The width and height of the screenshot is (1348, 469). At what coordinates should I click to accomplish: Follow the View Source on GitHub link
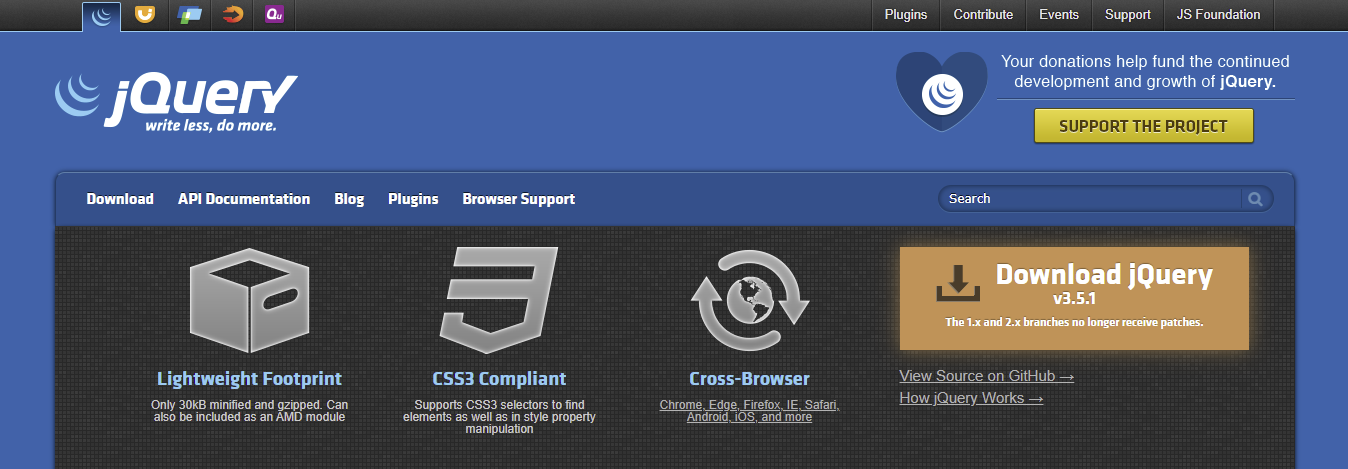pos(986,376)
